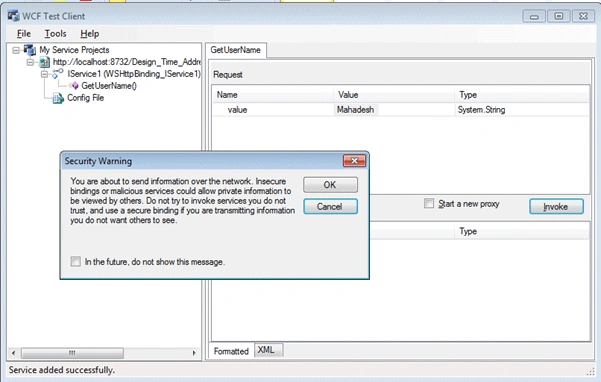The image size is (601, 382).
Task: Click the Response Type column header
Action: 522,231
